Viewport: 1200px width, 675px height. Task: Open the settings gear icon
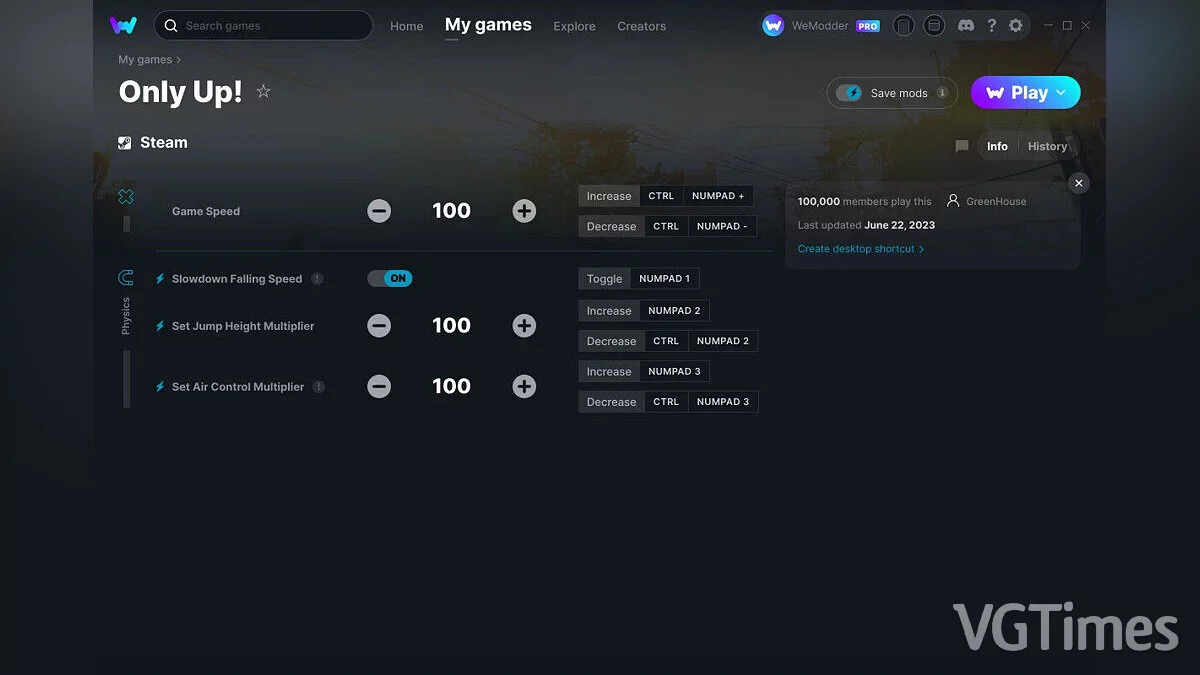click(1016, 26)
